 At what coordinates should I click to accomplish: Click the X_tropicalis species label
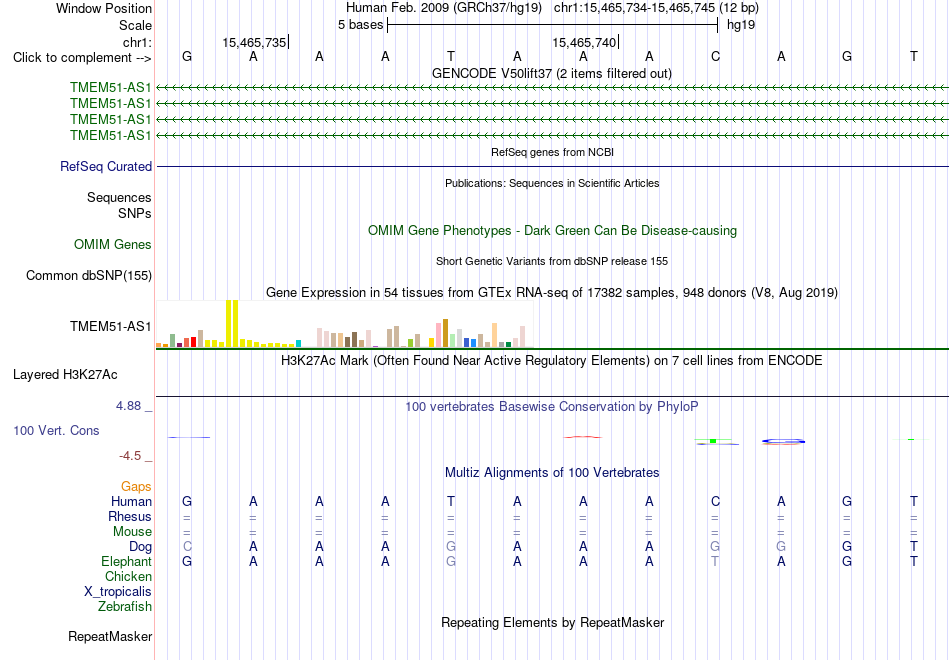click(118, 592)
